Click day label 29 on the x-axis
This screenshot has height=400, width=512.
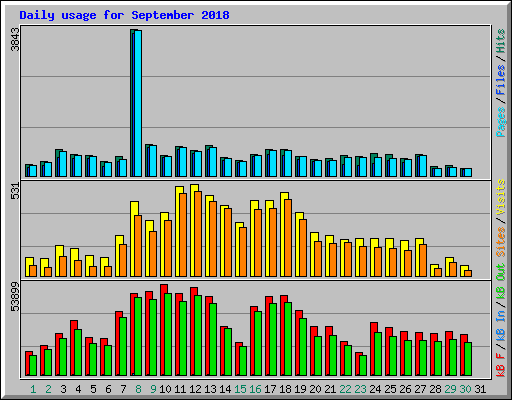[450, 389]
